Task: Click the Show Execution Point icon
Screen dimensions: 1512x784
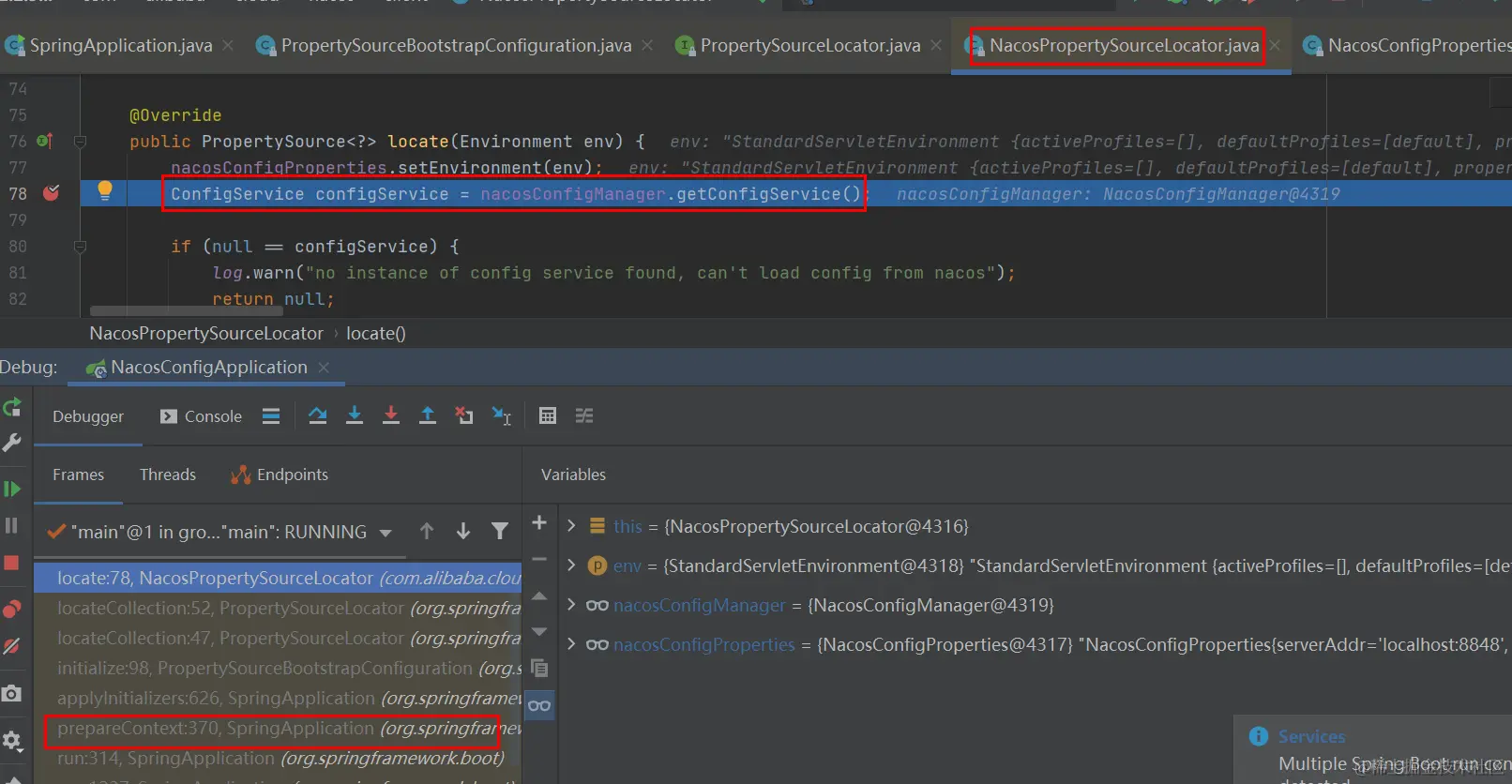Action: (x=271, y=415)
